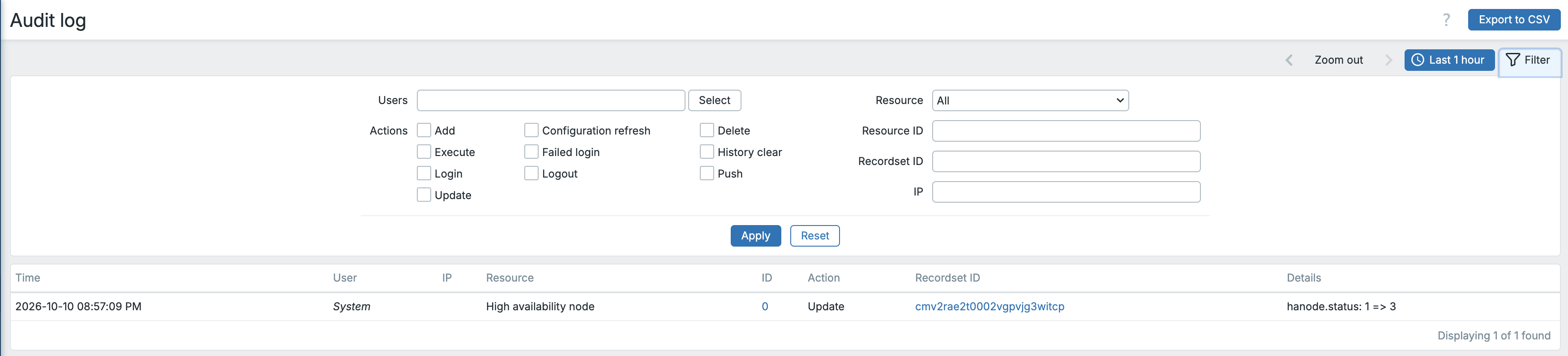
Task: Click the previous time period arrow
Action: 1289,60
